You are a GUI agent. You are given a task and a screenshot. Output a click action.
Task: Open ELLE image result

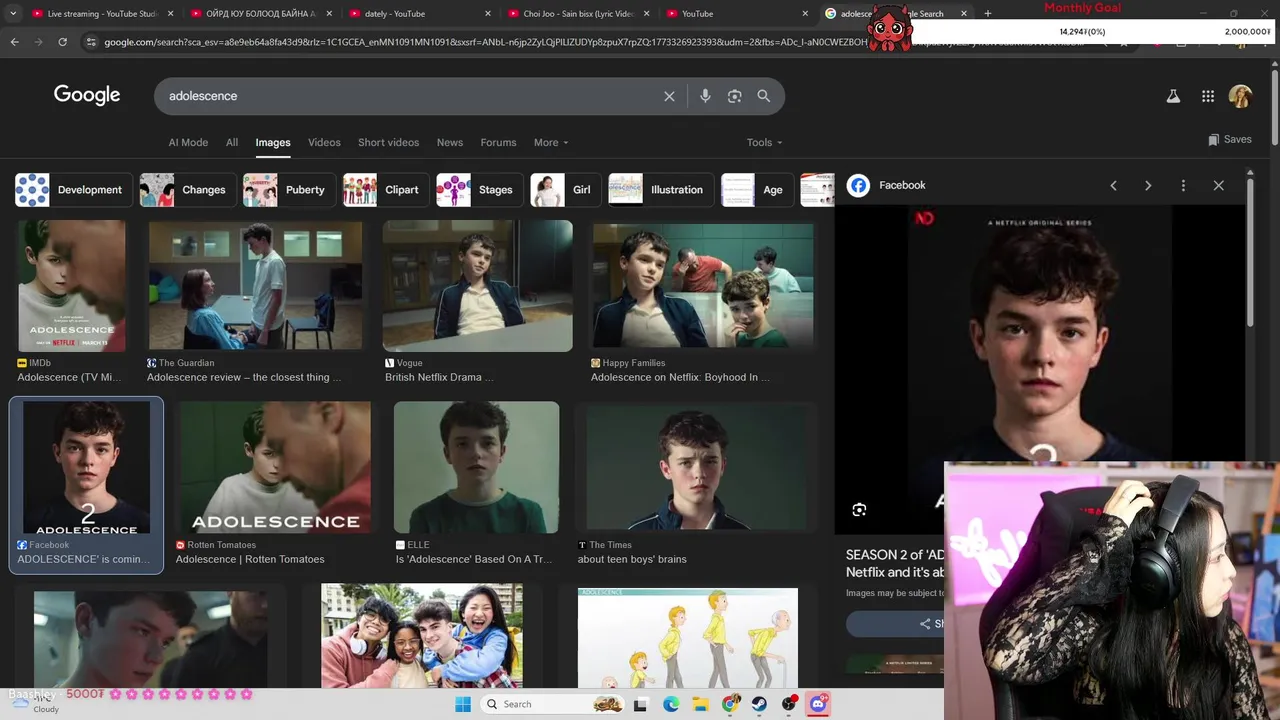476,467
